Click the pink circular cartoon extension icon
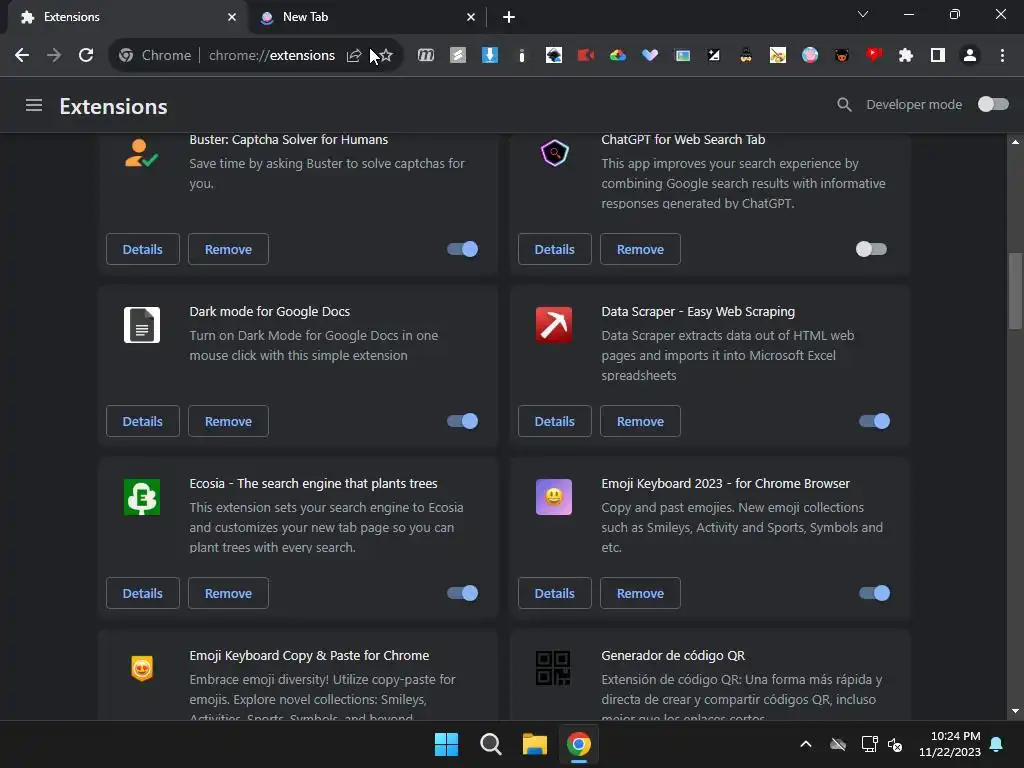The width and height of the screenshot is (1024, 768). tap(810, 56)
